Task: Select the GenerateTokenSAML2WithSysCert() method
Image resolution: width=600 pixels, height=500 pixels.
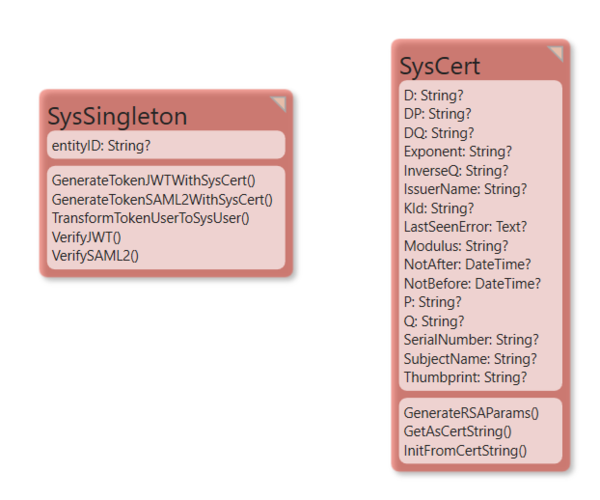Action: (162, 199)
